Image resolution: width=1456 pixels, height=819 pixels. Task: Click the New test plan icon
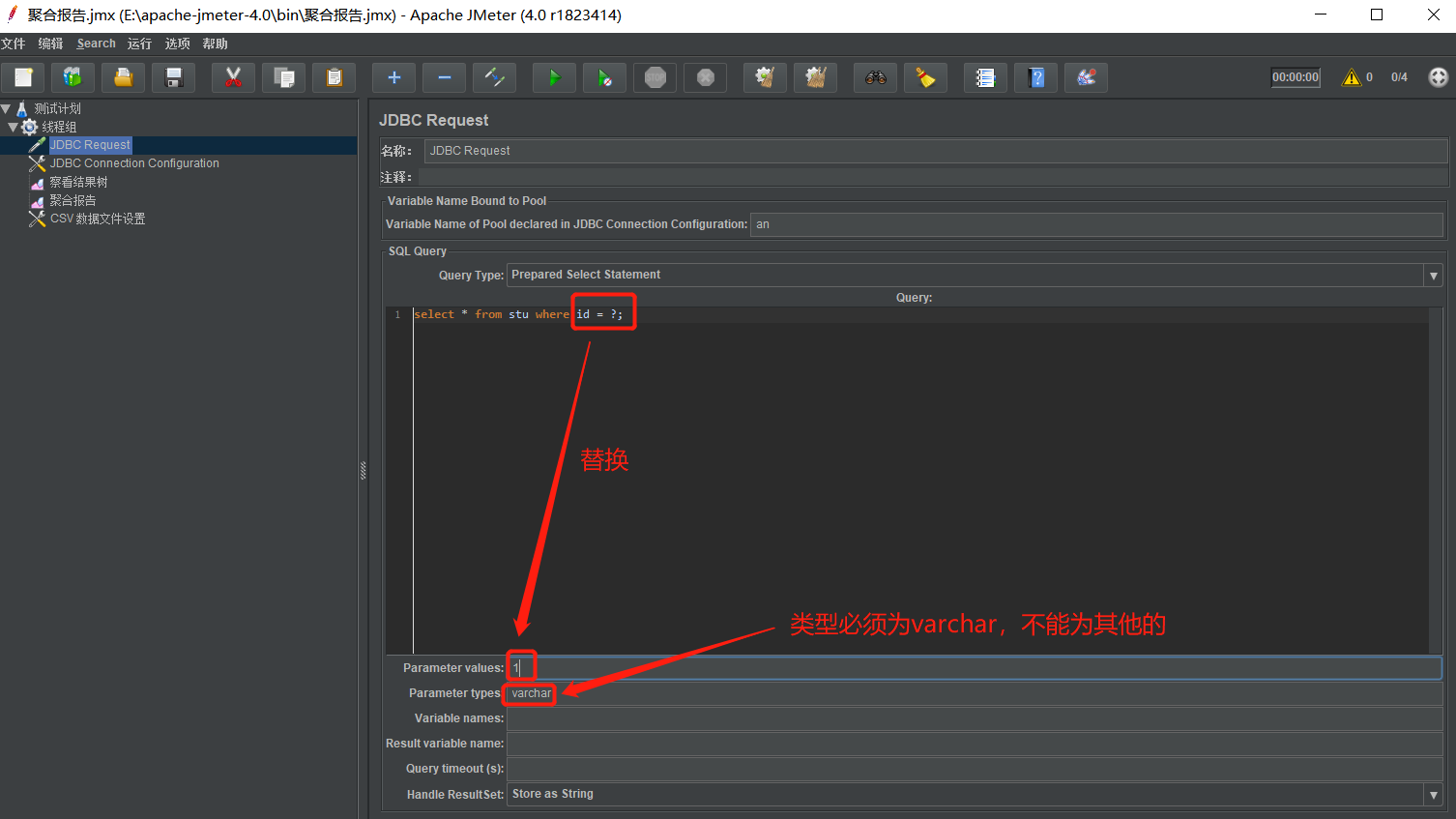click(23, 77)
